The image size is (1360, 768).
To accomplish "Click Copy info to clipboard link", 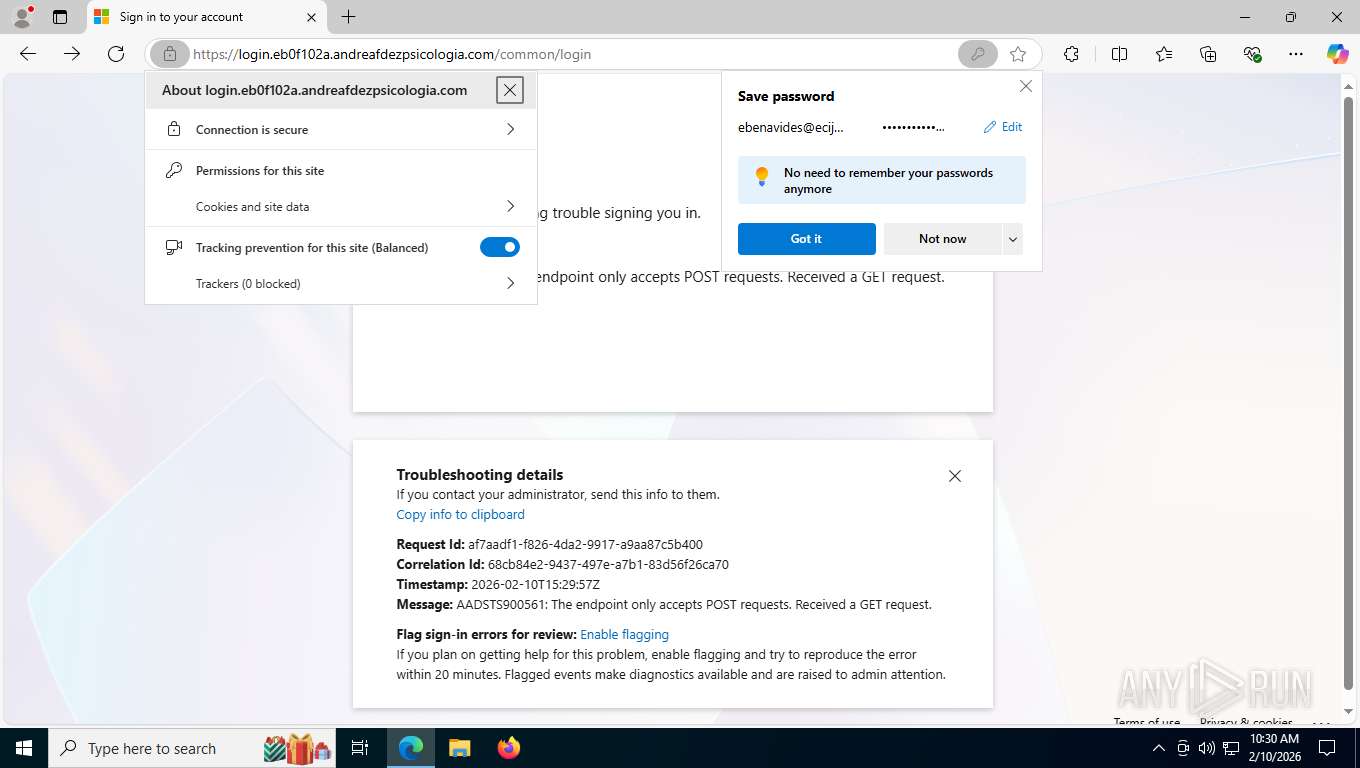I will point(460,514).
